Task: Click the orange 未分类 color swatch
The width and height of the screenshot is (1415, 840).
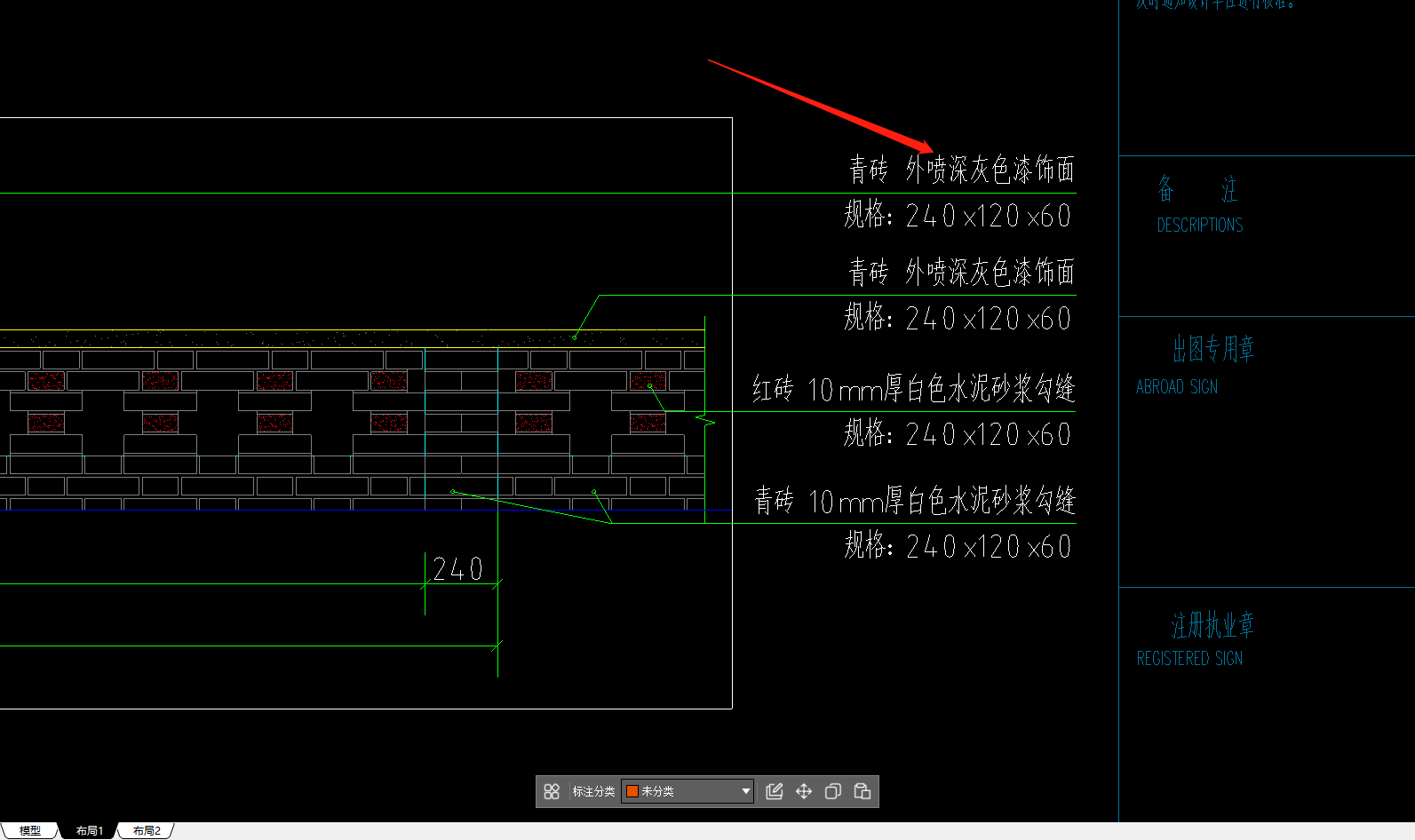Action: coord(632,791)
